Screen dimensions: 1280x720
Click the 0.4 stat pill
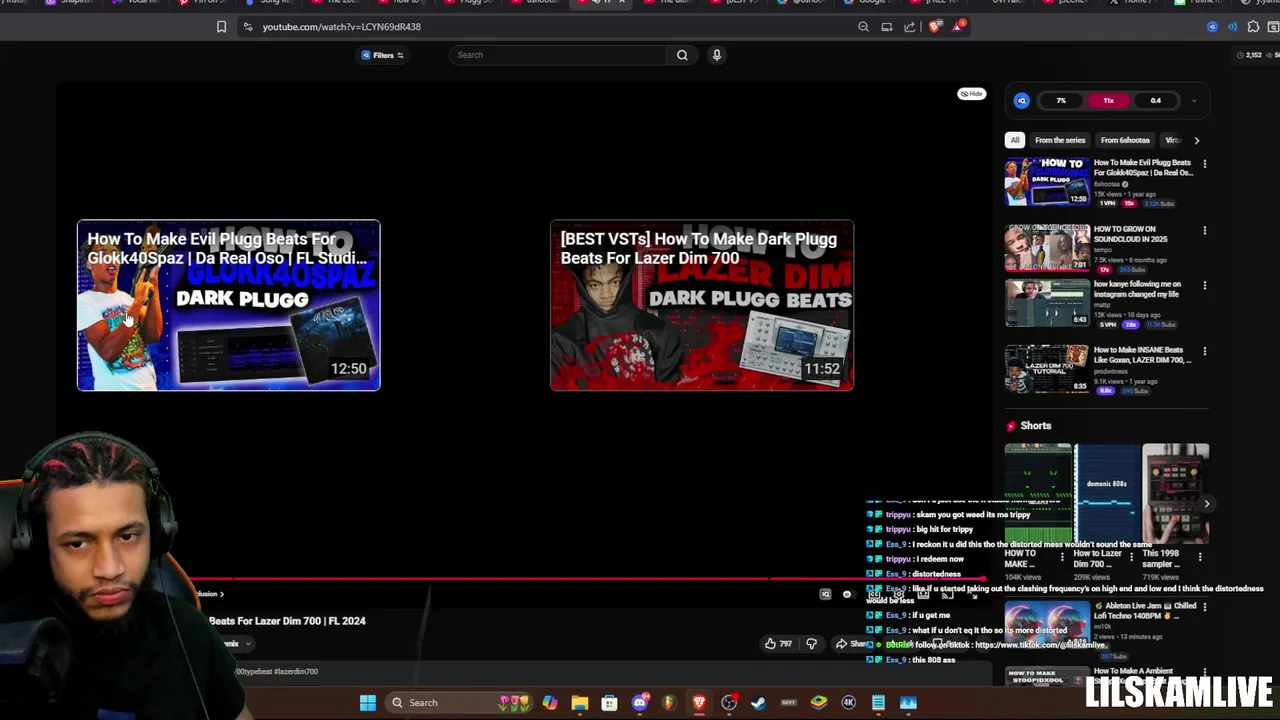point(1155,100)
